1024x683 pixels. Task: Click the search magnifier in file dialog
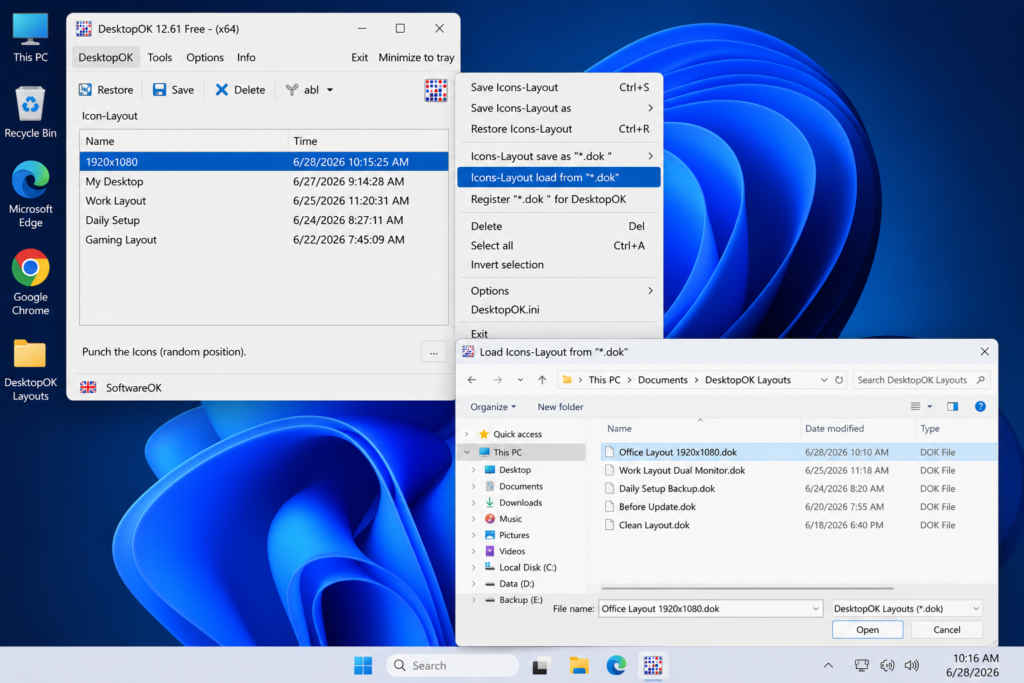pyautogui.click(x=980, y=380)
